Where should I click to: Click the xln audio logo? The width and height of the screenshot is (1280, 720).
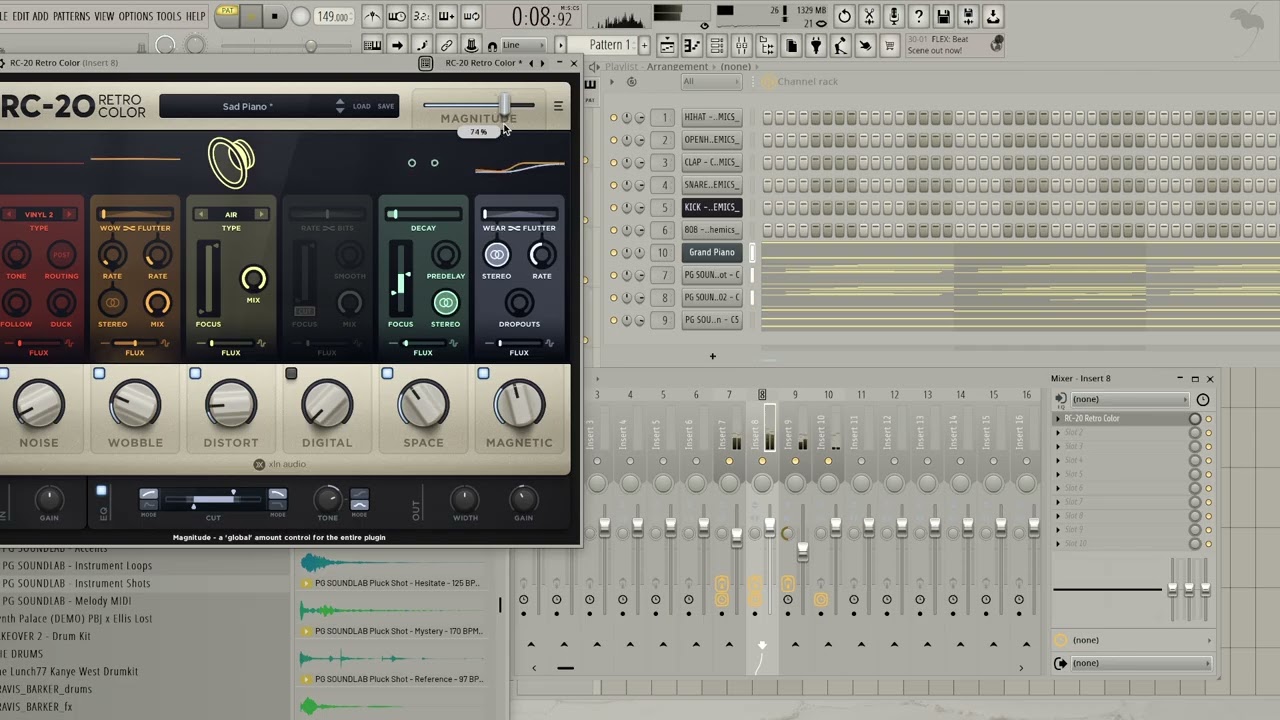(x=280, y=464)
